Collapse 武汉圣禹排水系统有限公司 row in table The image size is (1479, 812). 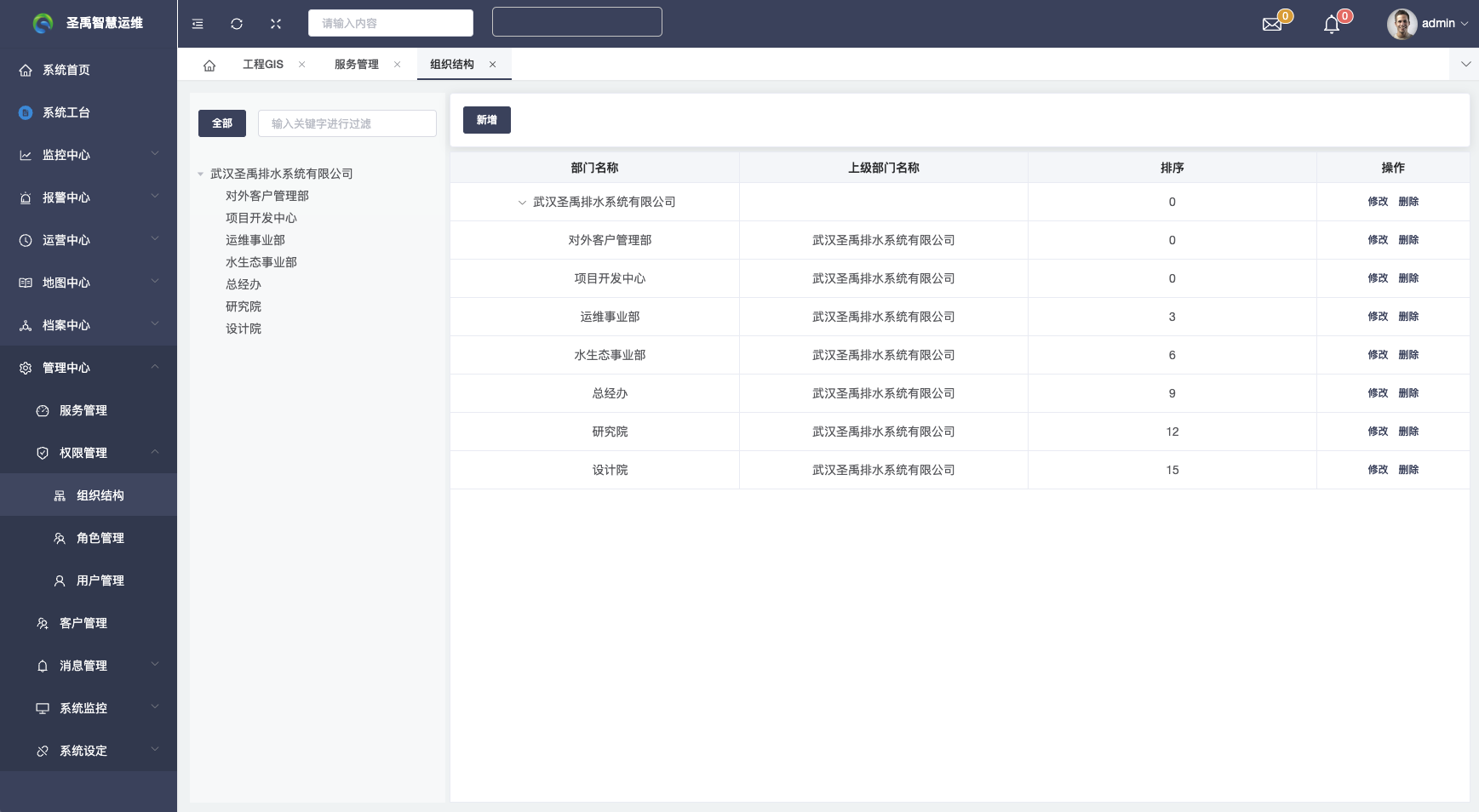click(522, 203)
